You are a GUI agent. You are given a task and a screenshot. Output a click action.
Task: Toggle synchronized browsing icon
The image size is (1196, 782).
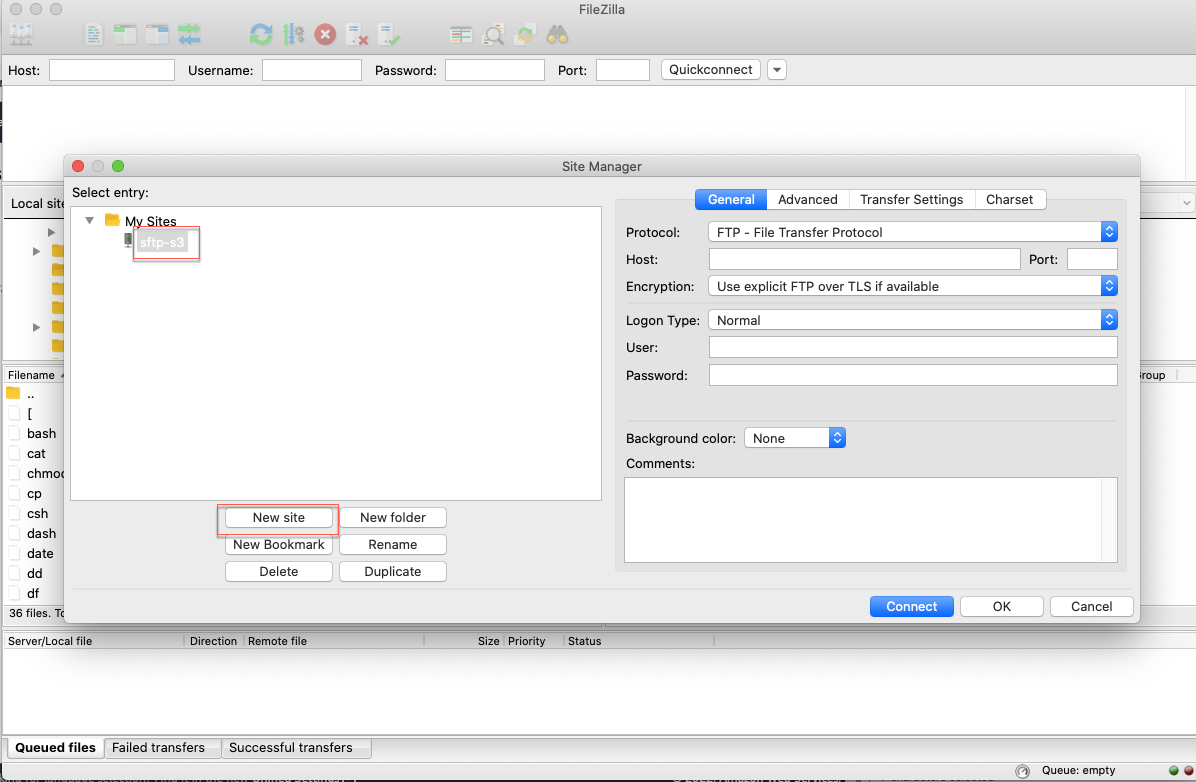[x=525, y=34]
